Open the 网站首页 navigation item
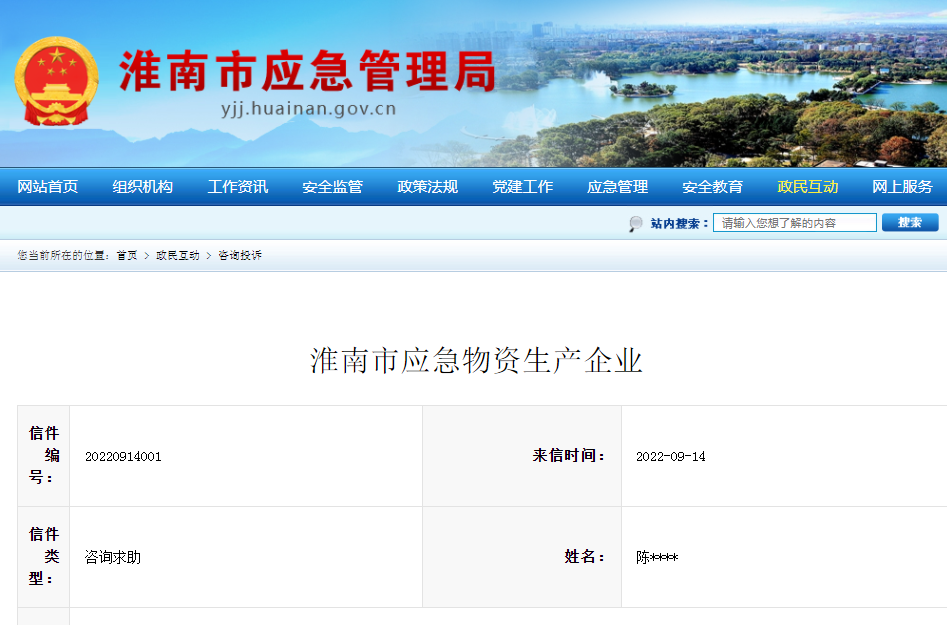Viewport: 947px width, 625px height. click(x=46, y=187)
